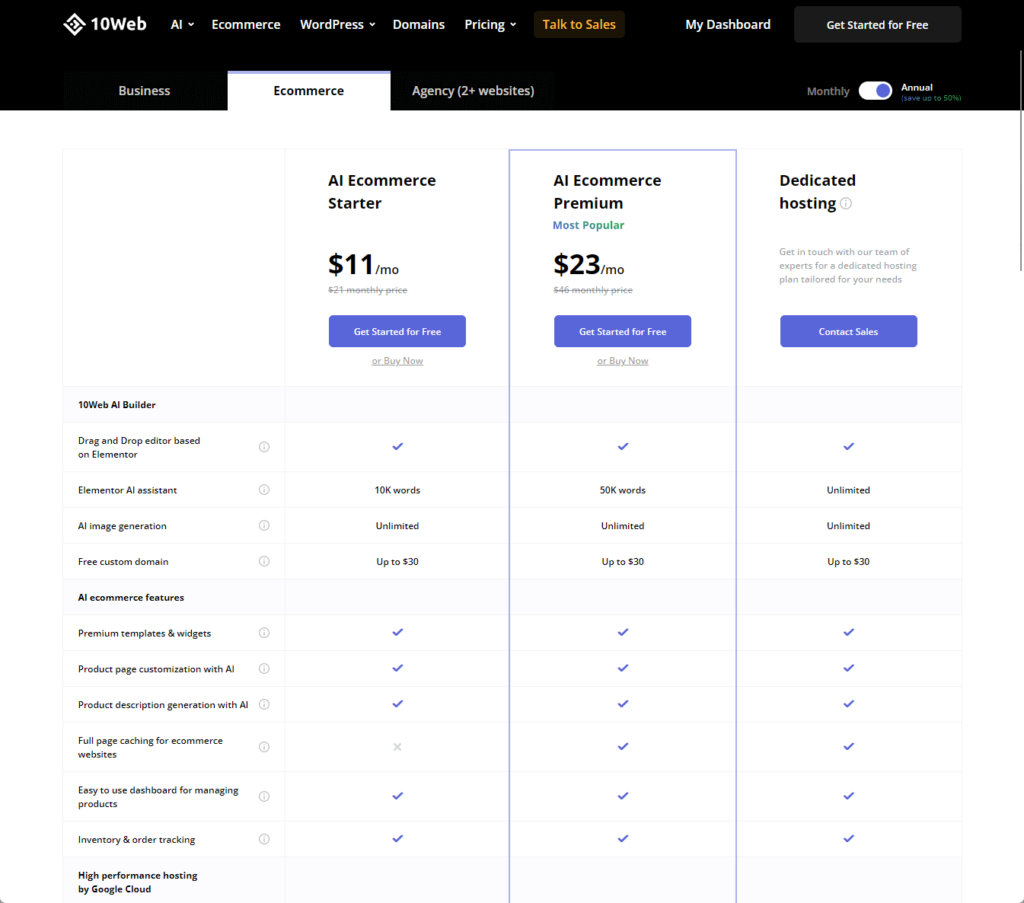Open Ecommerce in the top navigation
Image resolution: width=1024 pixels, height=903 pixels.
tap(246, 25)
